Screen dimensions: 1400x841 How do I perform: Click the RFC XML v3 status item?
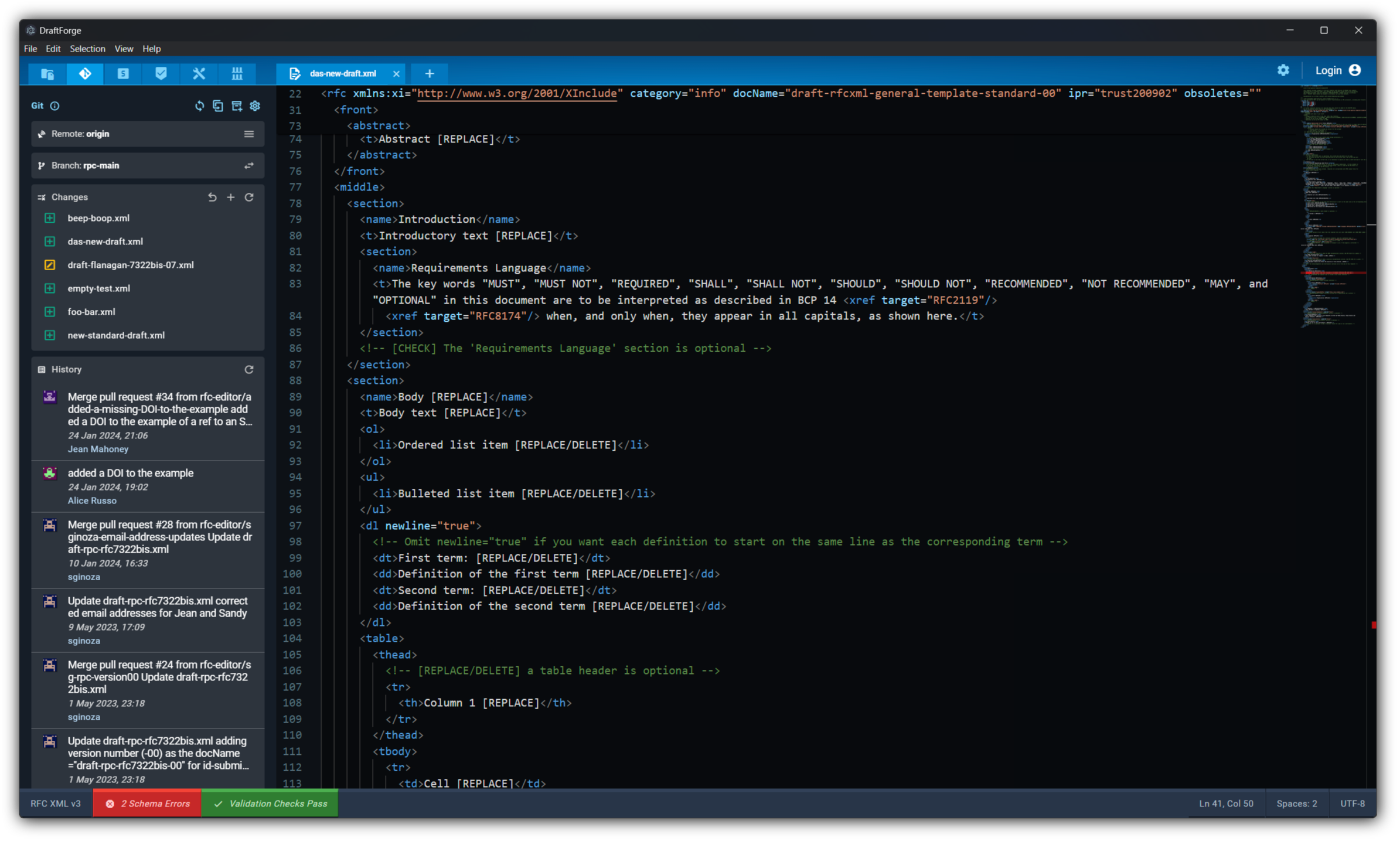[x=56, y=804]
